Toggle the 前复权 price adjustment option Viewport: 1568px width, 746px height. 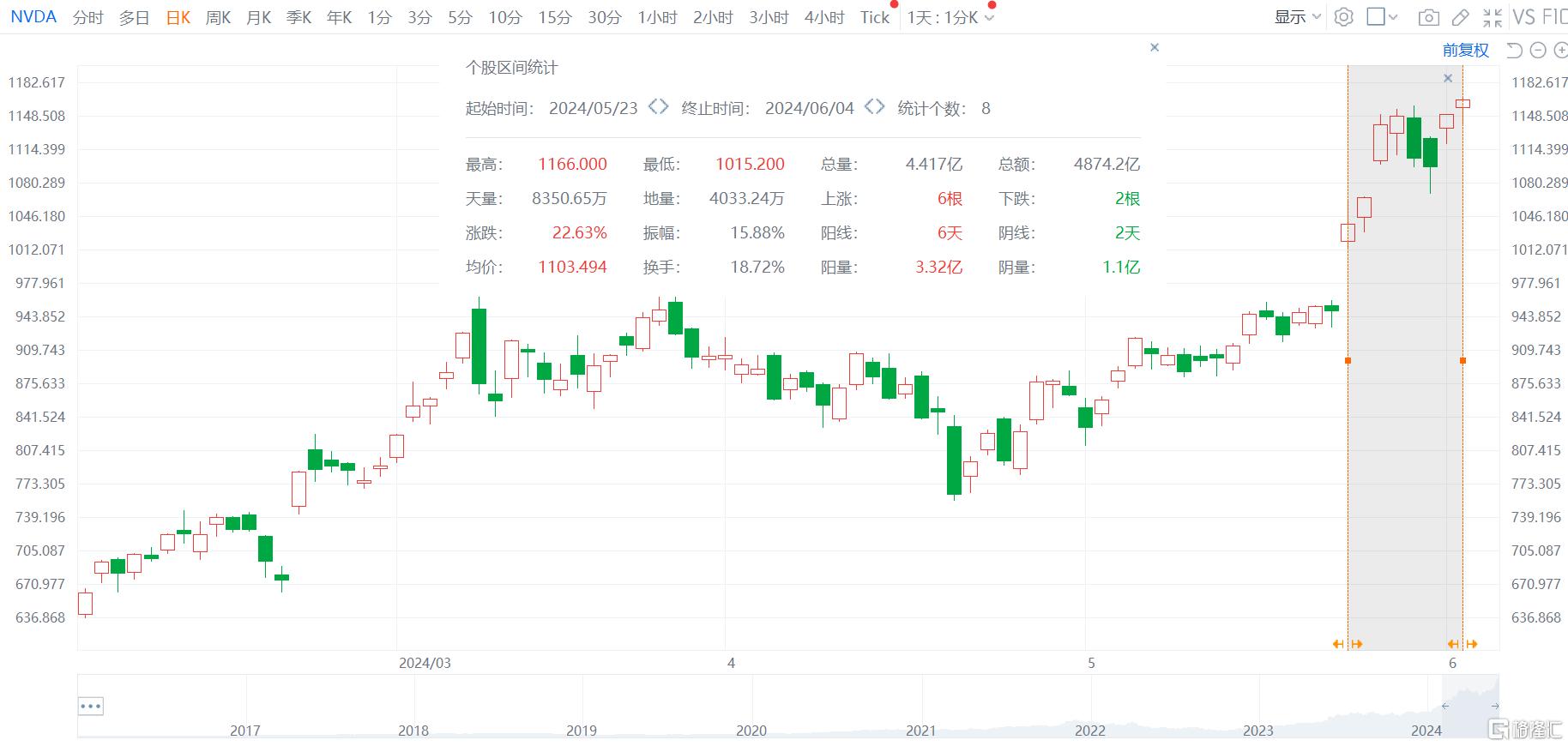click(1465, 51)
